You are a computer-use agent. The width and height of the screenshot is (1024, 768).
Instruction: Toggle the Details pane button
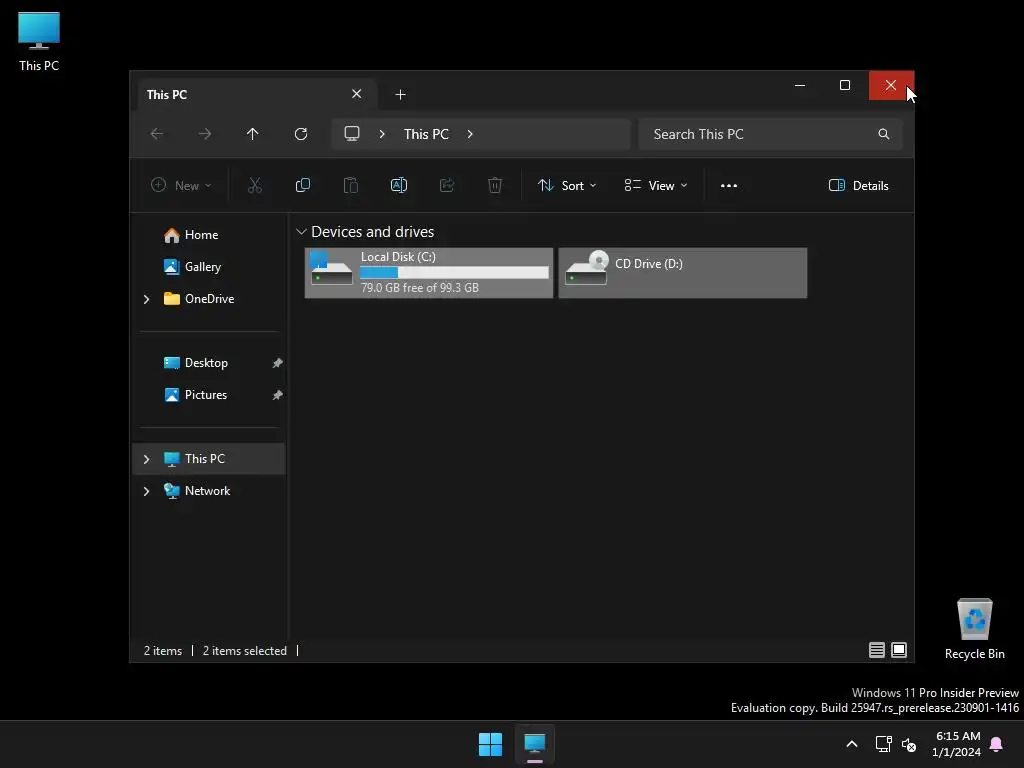click(858, 185)
